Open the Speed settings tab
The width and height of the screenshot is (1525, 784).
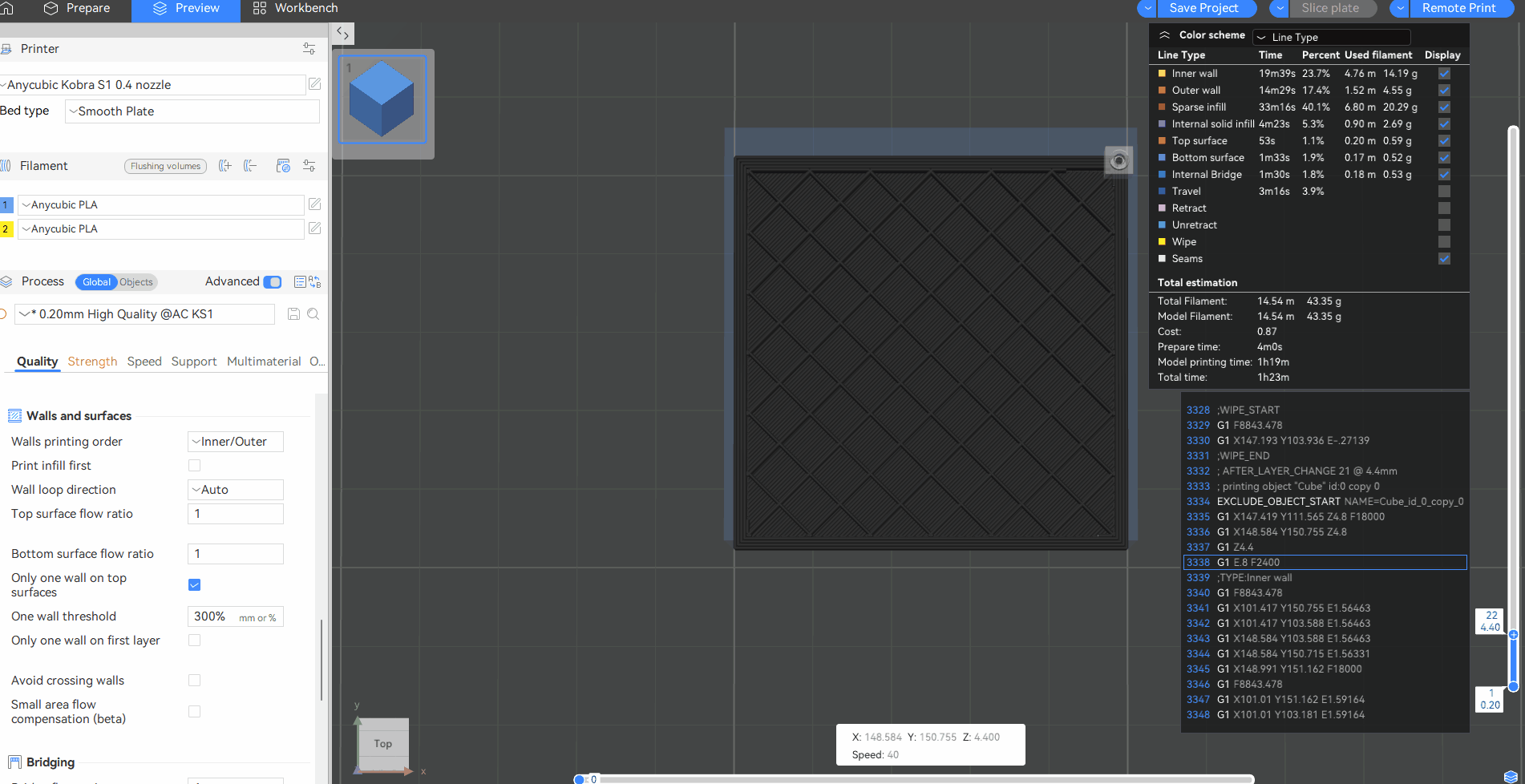click(144, 362)
